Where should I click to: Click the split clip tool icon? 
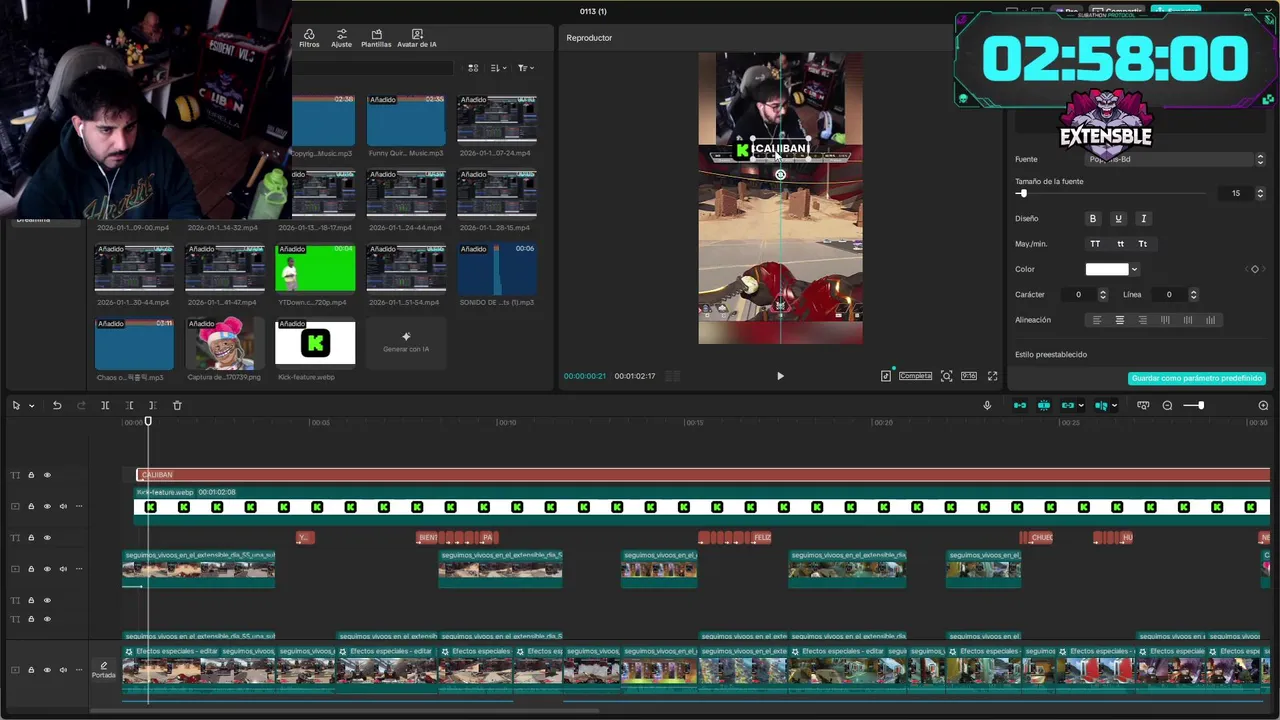pyautogui.click(x=105, y=405)
